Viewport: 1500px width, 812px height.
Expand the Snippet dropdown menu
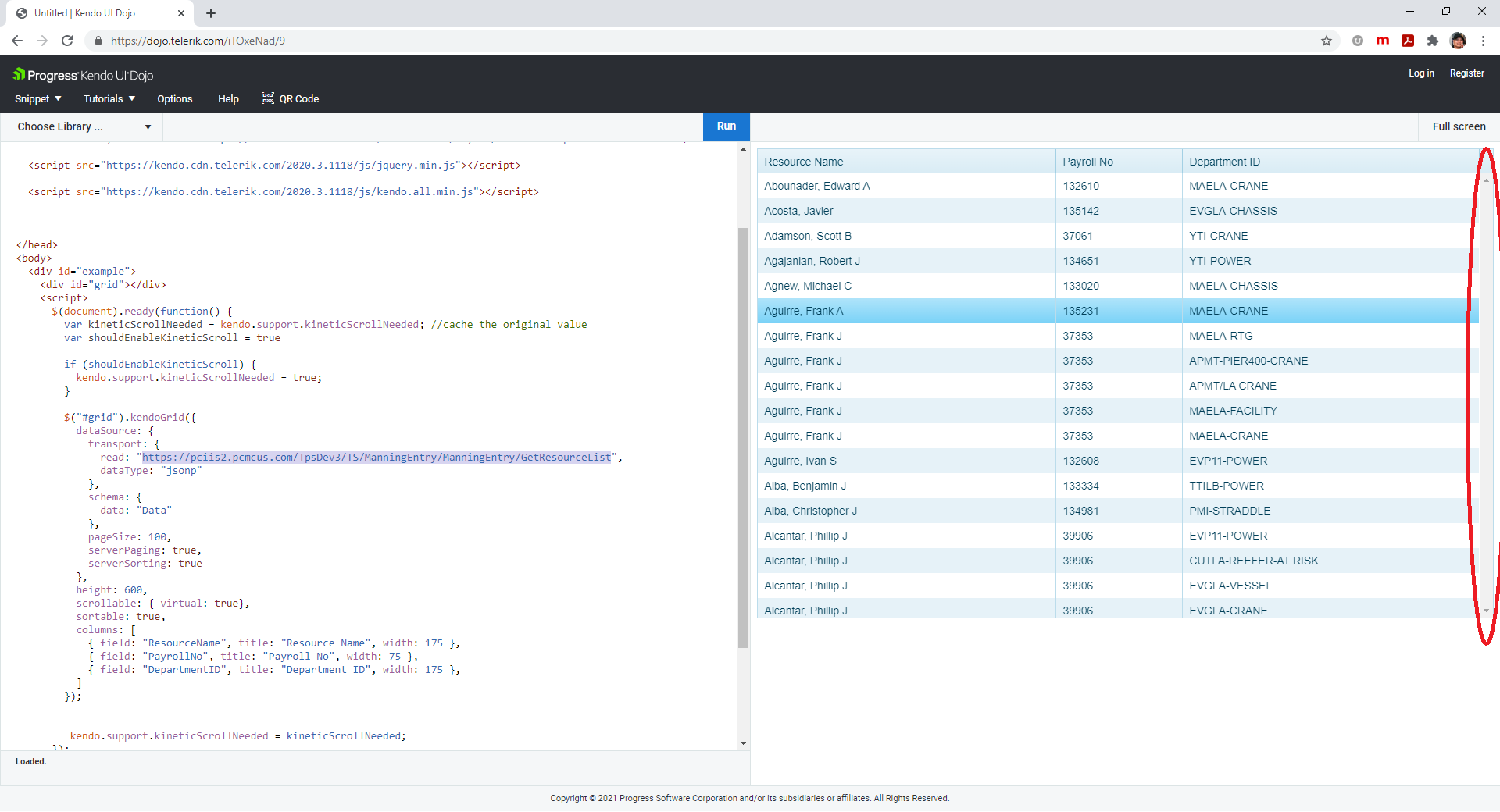click(x=37, y=99)
